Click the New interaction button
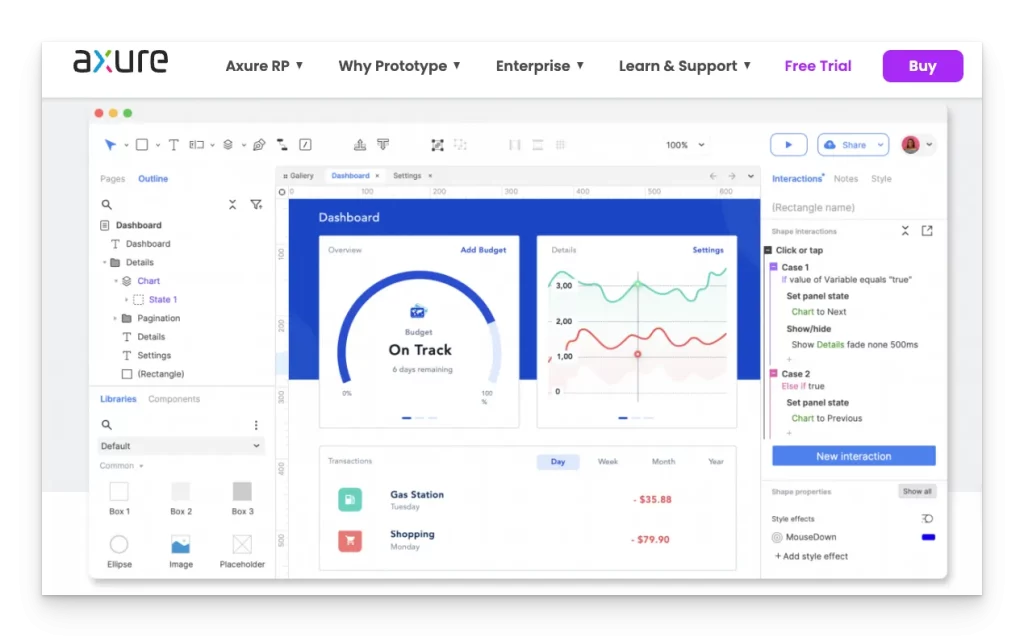 coord(854,456)
